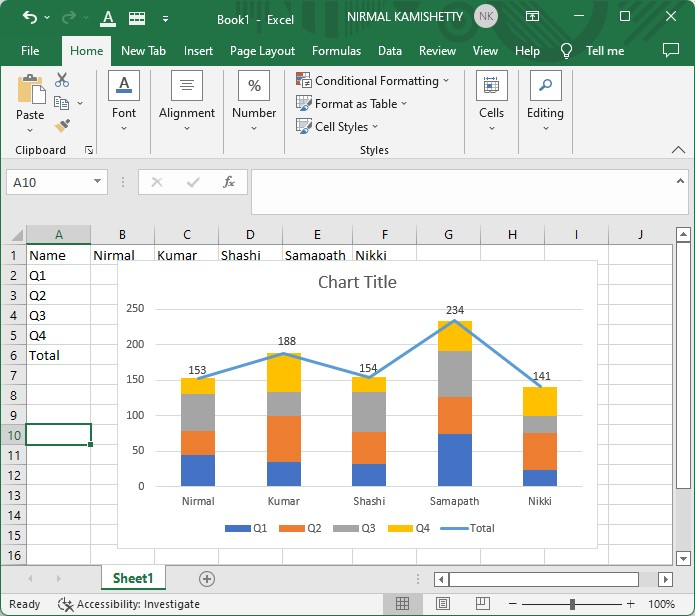This screenshot has height=616, width=695.
Task: Click the Cut scissors icon
Action: click(x=62, y=80)
